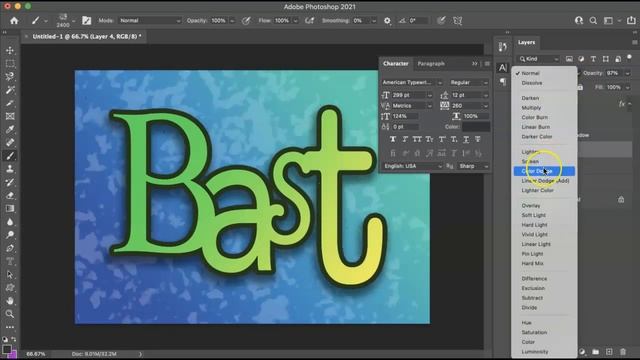This screenshot has height=360, width=640.
Task: Toggle pressure for size icon
Action: click(441, 20)
